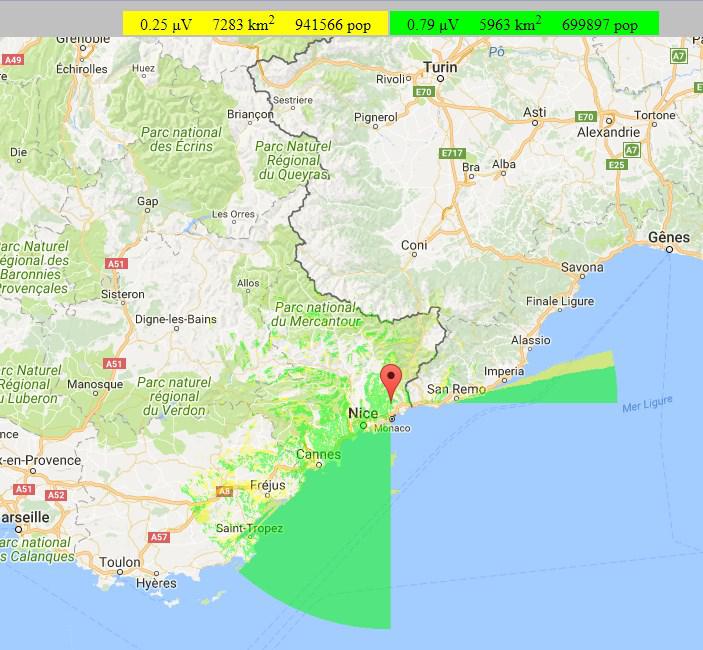Viewport: 703px width, 650px height.
Task: Click the Gênes city label
Action: coord(669,238)
